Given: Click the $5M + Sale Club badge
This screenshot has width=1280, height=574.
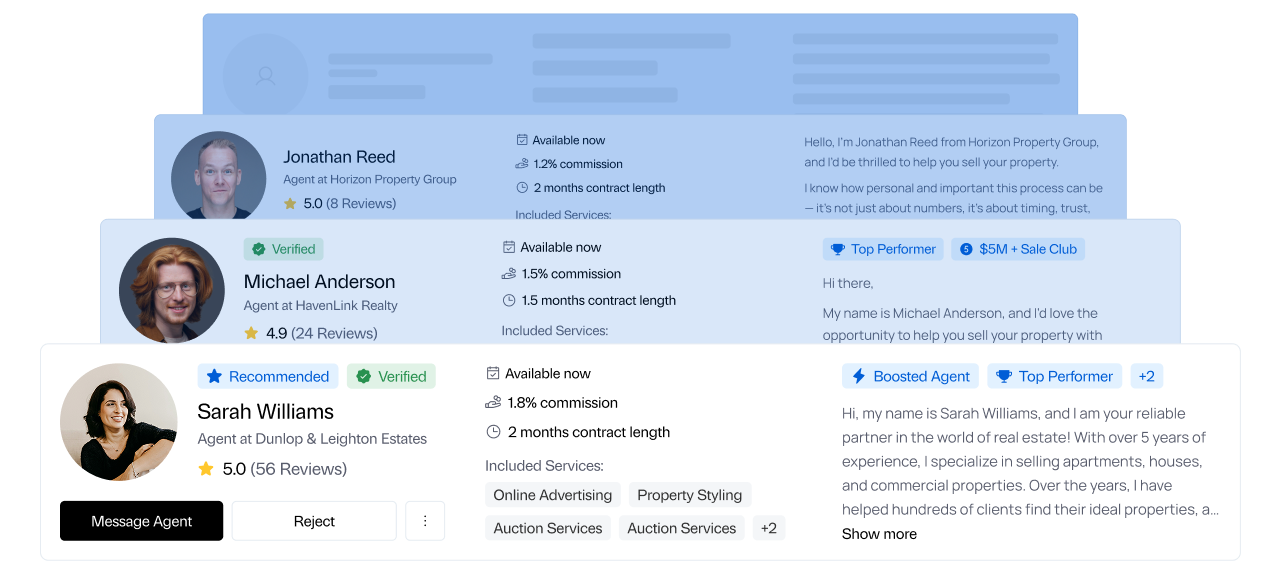Looking at the screenshot, I should (1018, 249).
